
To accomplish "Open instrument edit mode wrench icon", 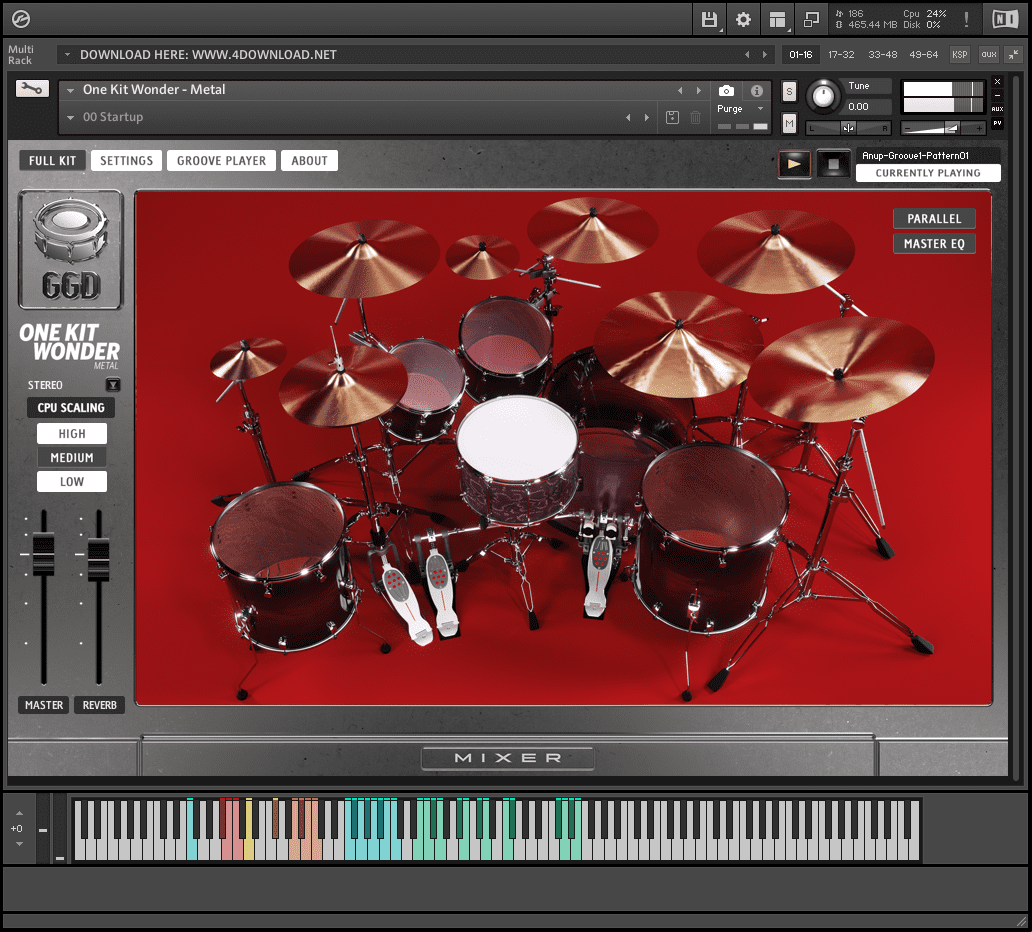I will tap(32, 88).
